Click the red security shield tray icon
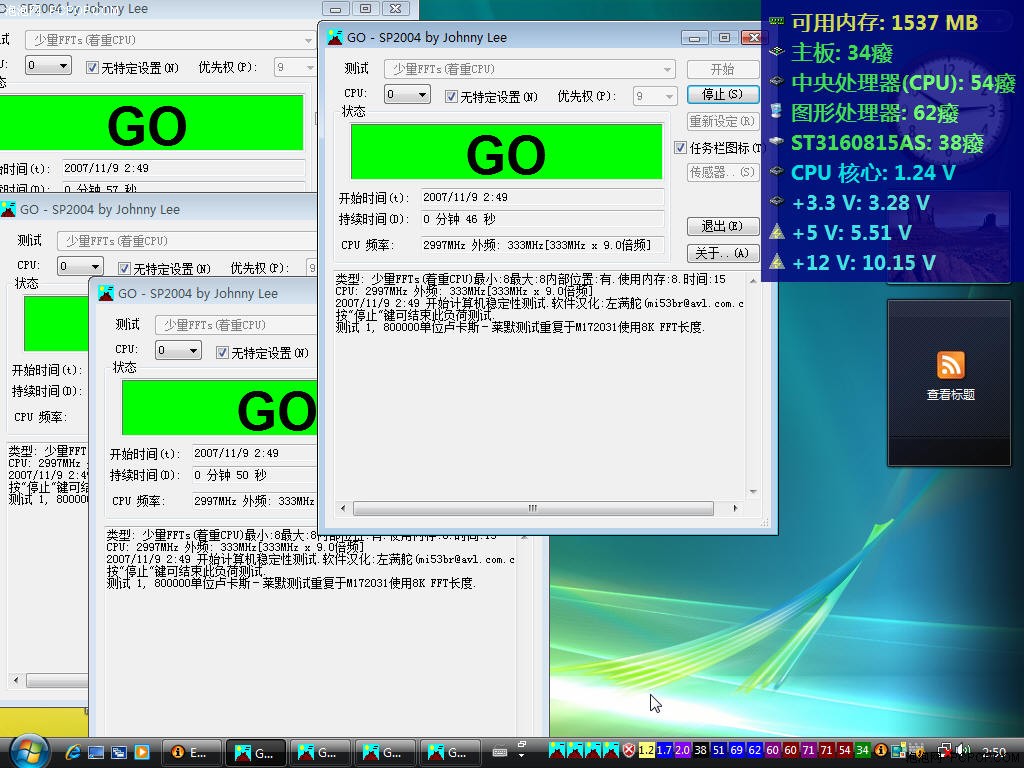1024x768 pixels. click(x=628, y=750)
